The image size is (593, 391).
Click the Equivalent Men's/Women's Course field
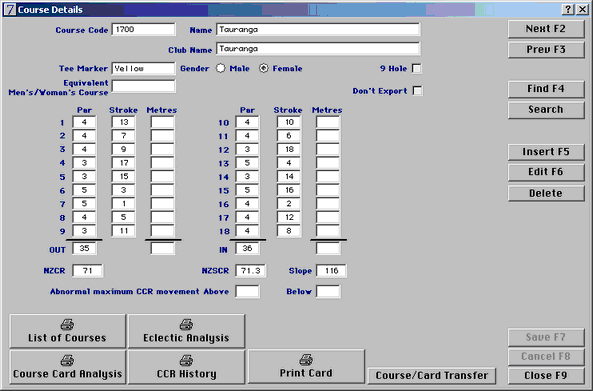(143, 86)
